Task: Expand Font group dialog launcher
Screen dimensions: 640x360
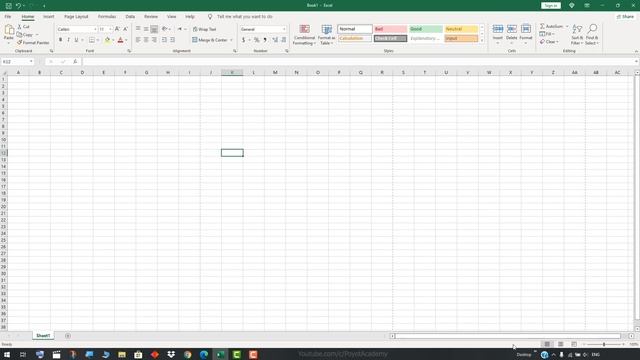Action: [x=129, y=51]
